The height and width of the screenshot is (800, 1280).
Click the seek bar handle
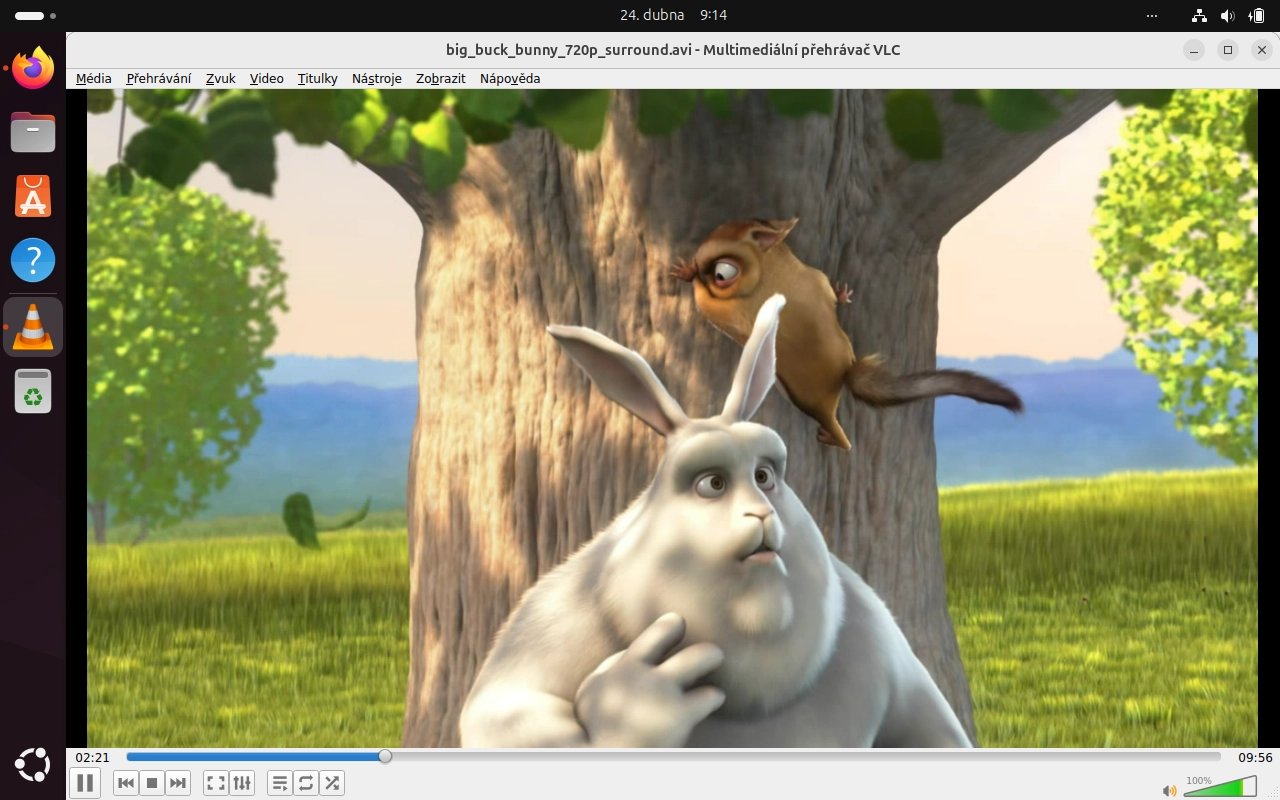[x=385, y=757]
